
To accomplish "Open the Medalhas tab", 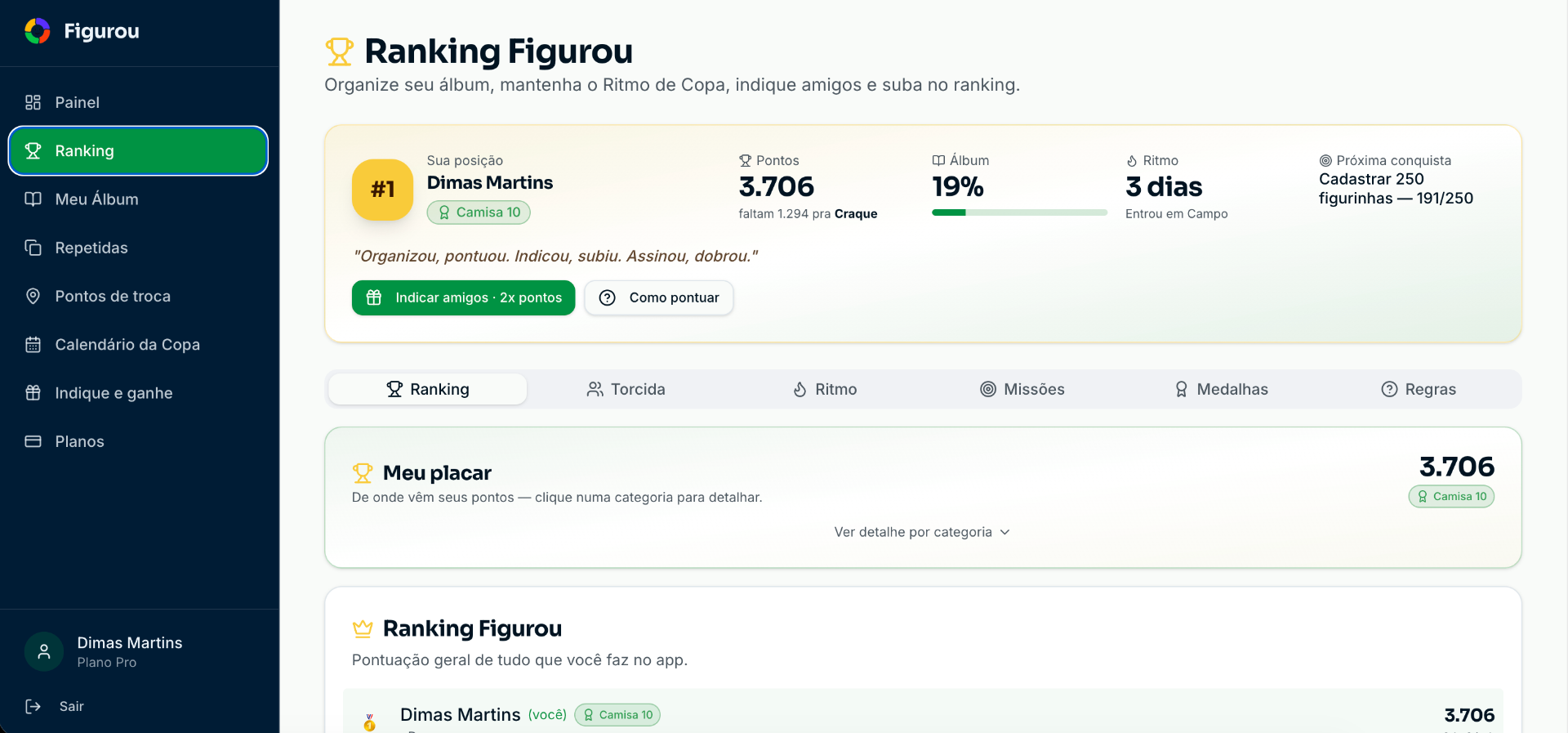I will pyautogui.click(x=1222, y=389).
